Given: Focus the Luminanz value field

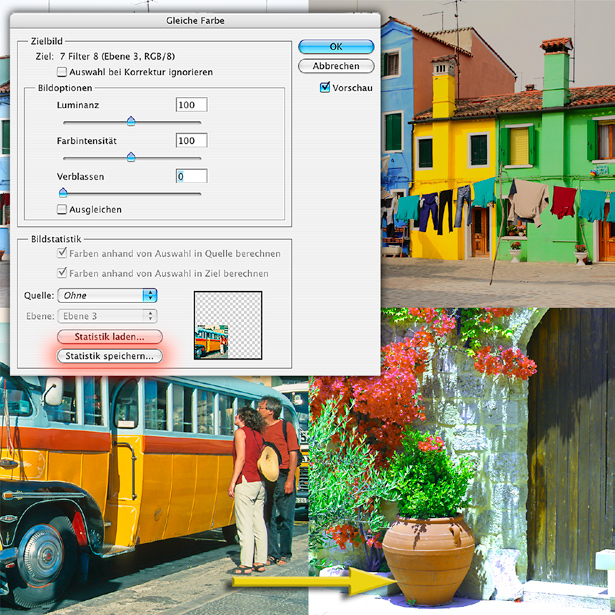Looking at the screenshot, I should [x=190, y=105].
